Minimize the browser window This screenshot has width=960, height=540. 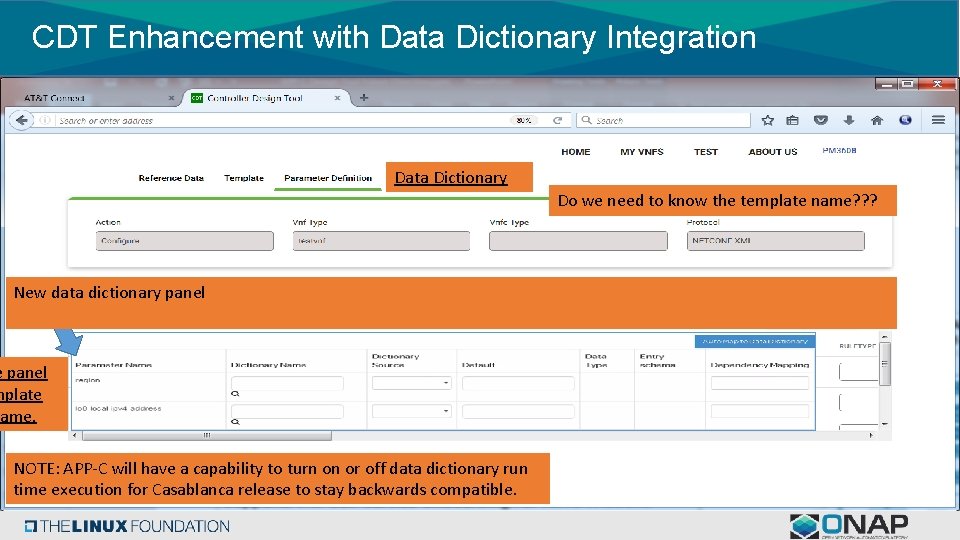click(x=886, y=84)
